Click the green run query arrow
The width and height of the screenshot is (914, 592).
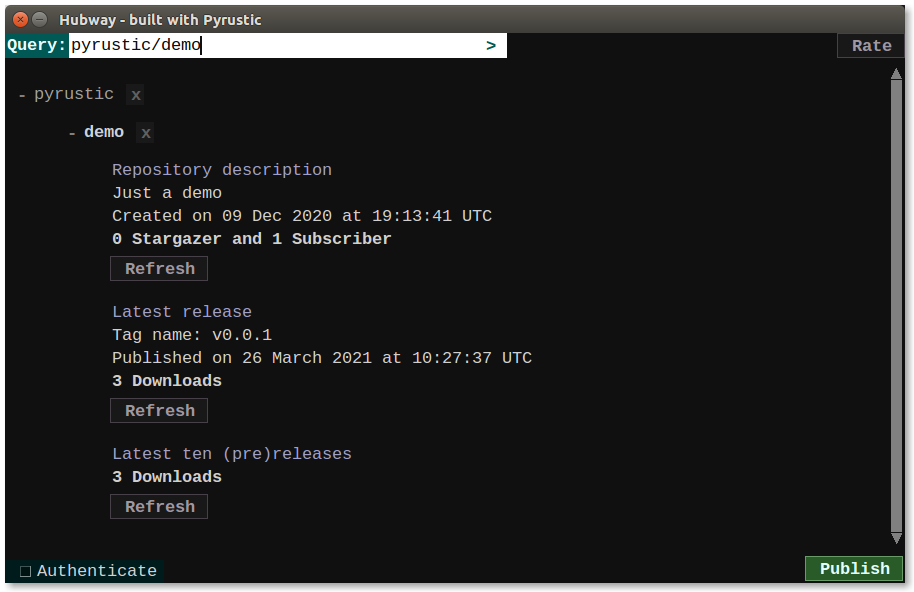click(491, 46)
